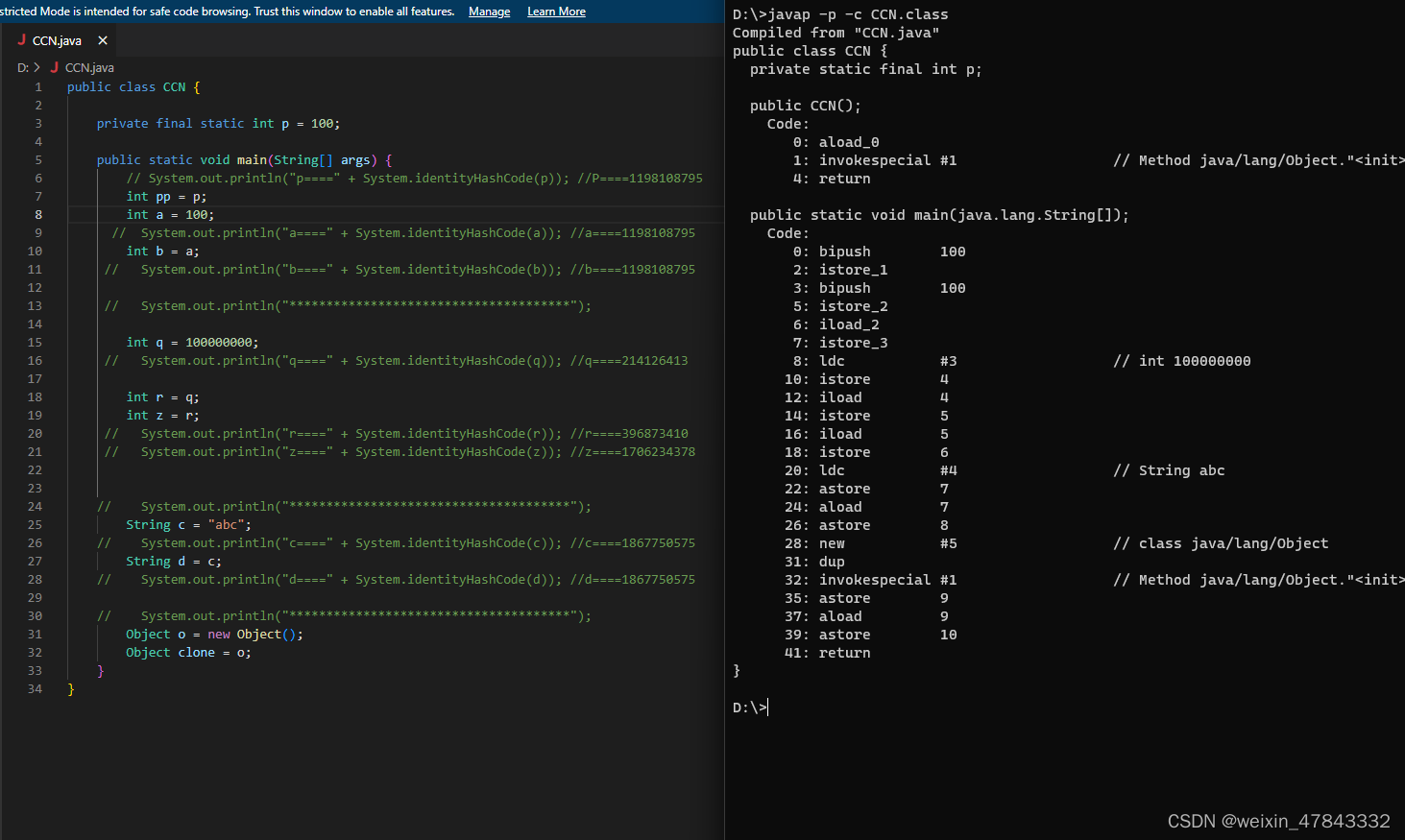Image resolution: width=1405 pixels, height=840 pixels.
Task: Click 'int b = a;' code line
Action: [162, 252]
